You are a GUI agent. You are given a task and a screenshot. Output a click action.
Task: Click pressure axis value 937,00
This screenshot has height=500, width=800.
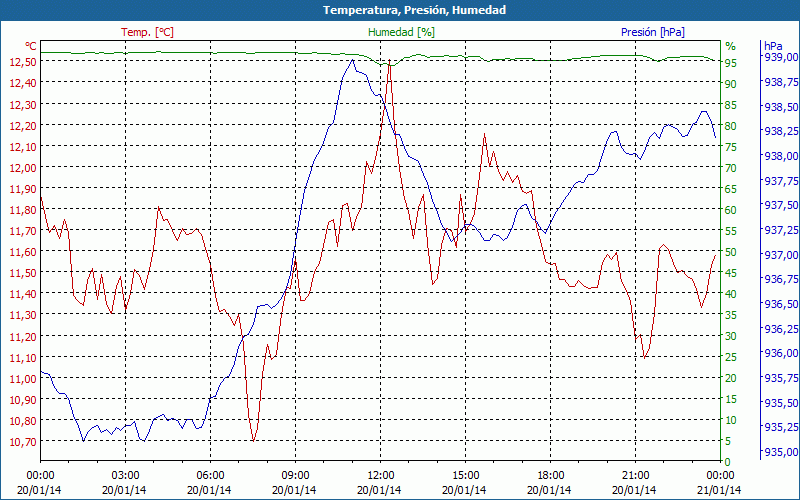tap(780, 254)
